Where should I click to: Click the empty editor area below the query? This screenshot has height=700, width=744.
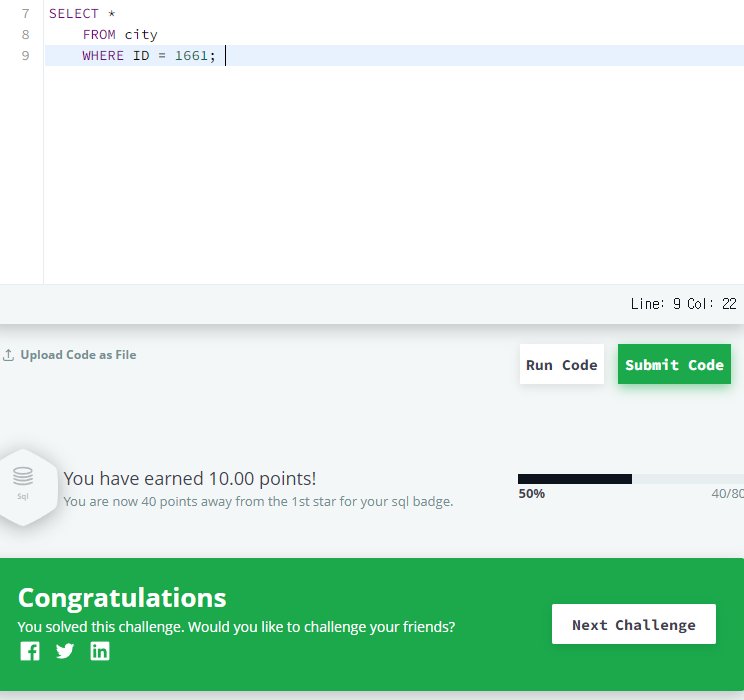[x=394, y=175]
